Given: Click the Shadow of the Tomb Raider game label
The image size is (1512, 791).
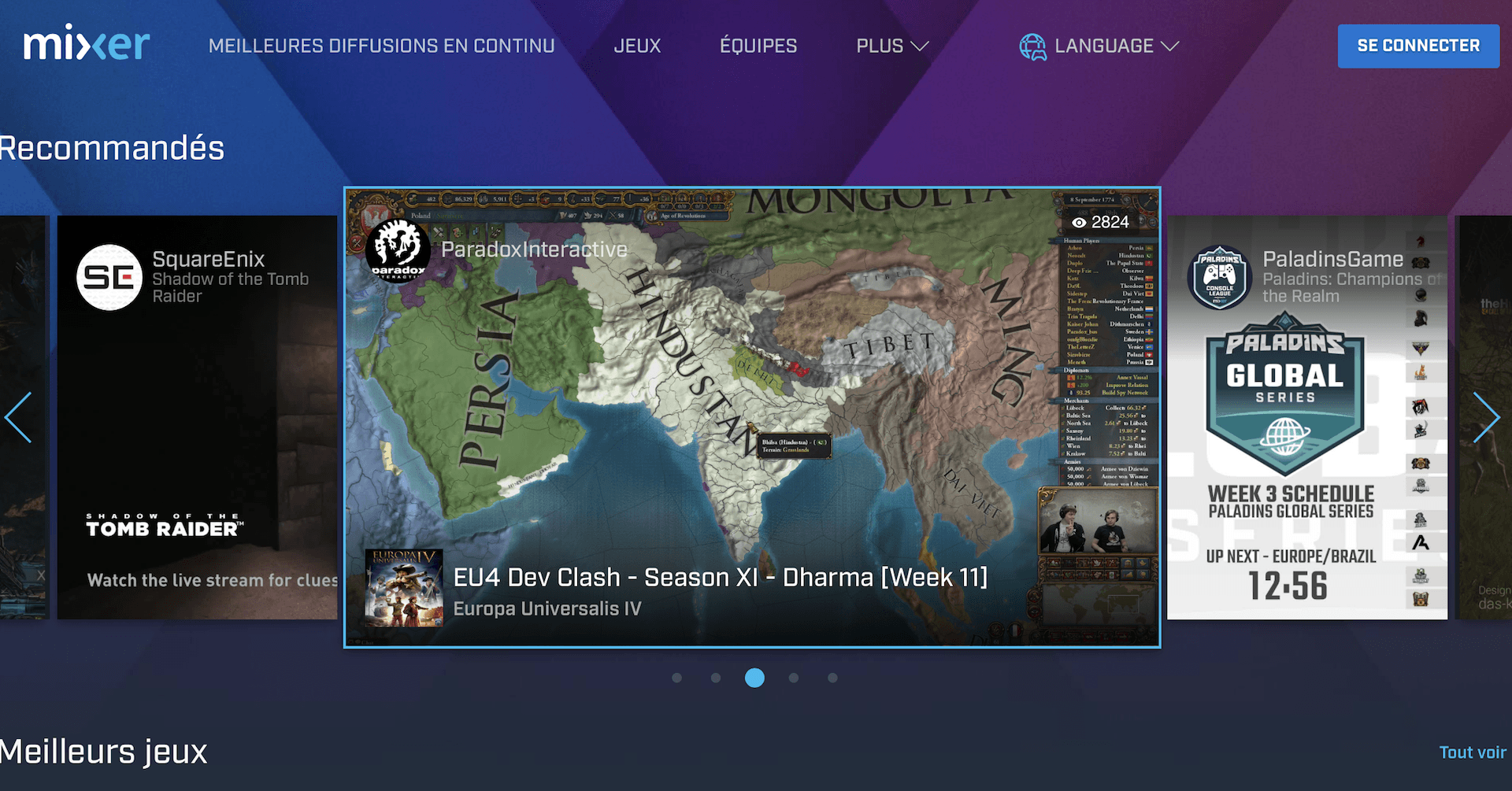Looking at the screenshot, I should click(230, 287).
